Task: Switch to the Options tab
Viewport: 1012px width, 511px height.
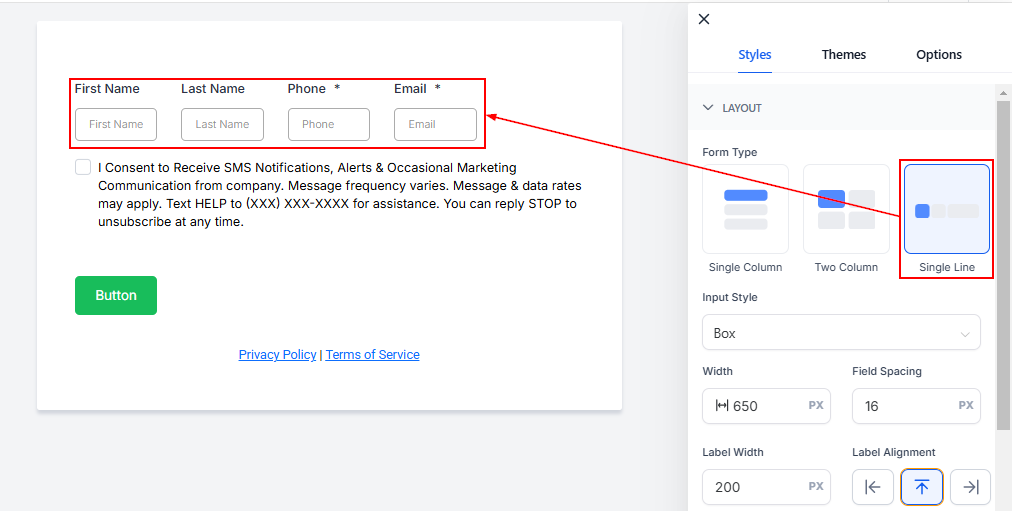Action: click(x=939, y=55)
